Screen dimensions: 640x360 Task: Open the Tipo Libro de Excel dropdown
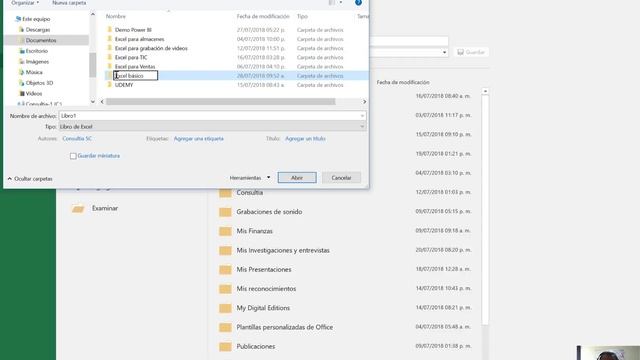click(212, 127)
